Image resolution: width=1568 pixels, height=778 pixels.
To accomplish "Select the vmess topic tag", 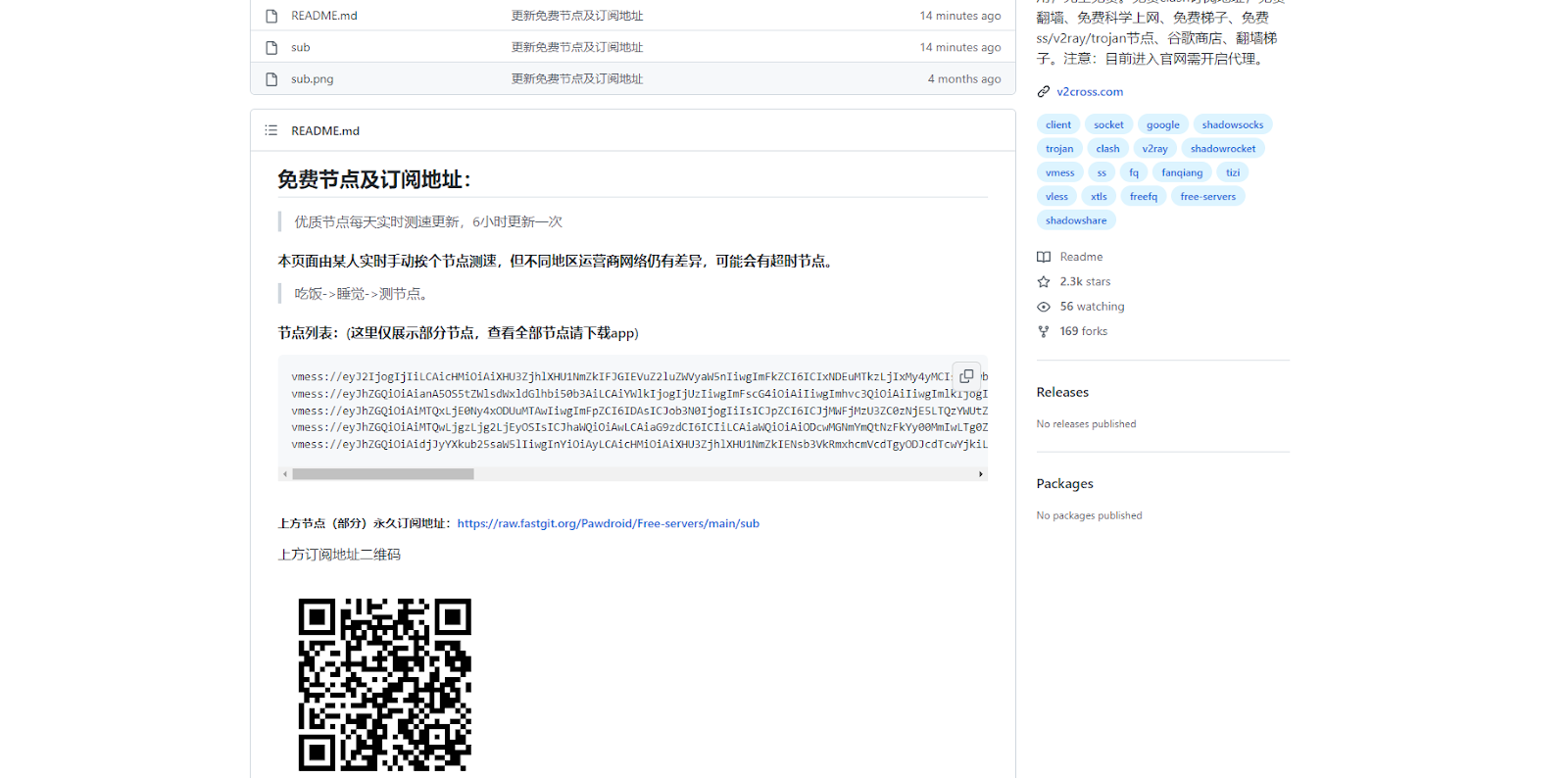I will 1059,172.
